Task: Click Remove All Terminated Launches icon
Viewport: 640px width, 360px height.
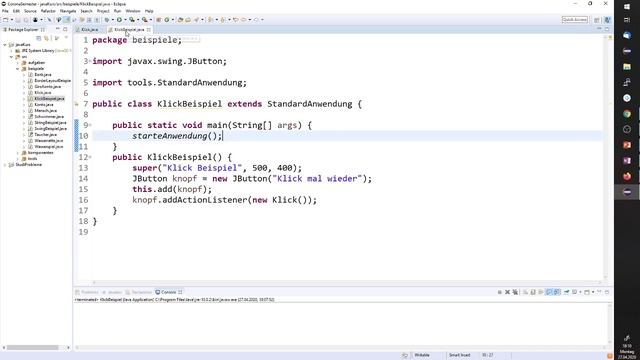Action: (x=515, y=292)
